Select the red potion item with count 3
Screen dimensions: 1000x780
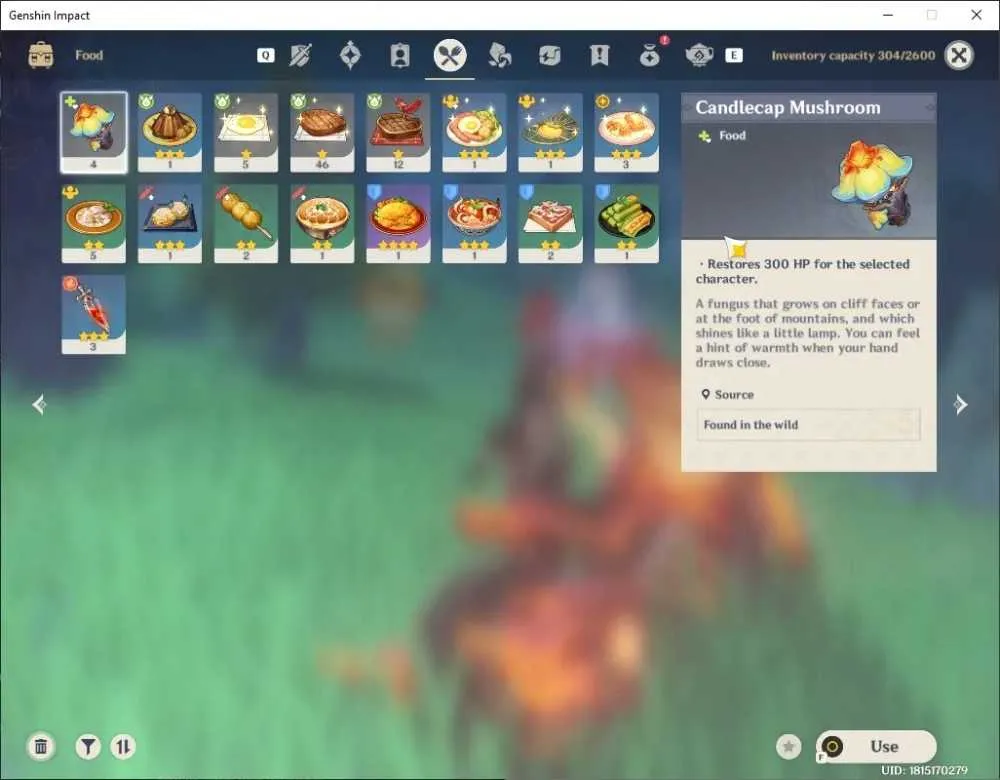94,314
